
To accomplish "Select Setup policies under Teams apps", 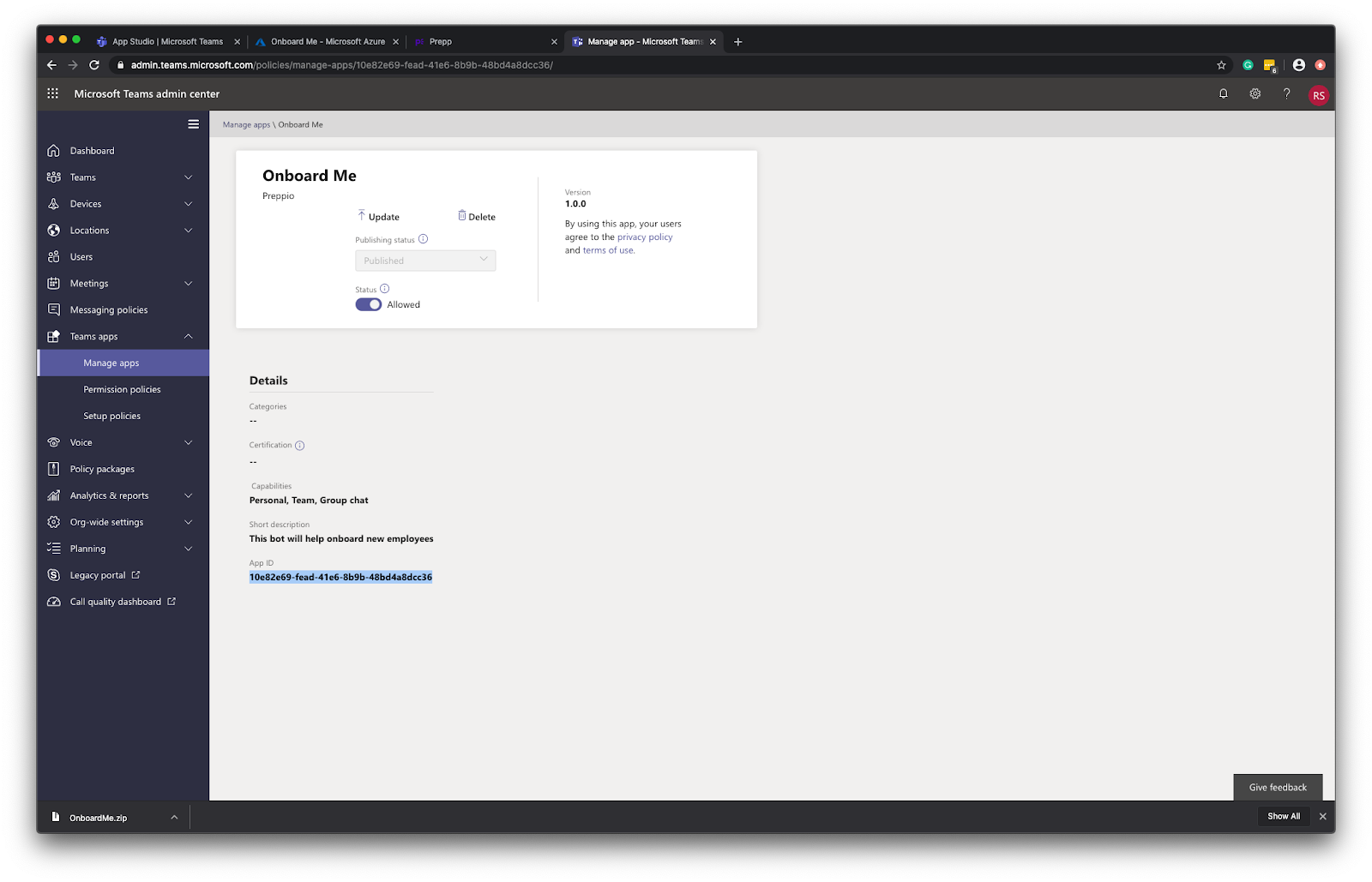I will pyautogui.click(x=111, y=416).
